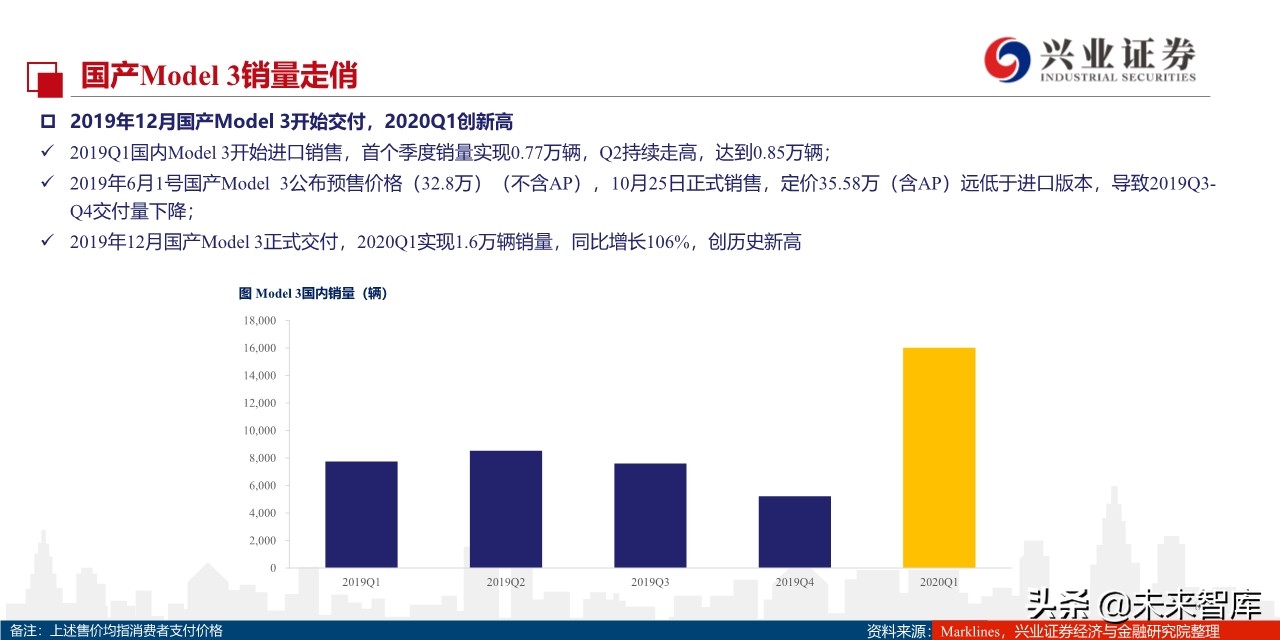The width and height of the screenshot is (1280, 640).
Task: Select the 2020Q1 x-axis label
Action: [942, 580]
